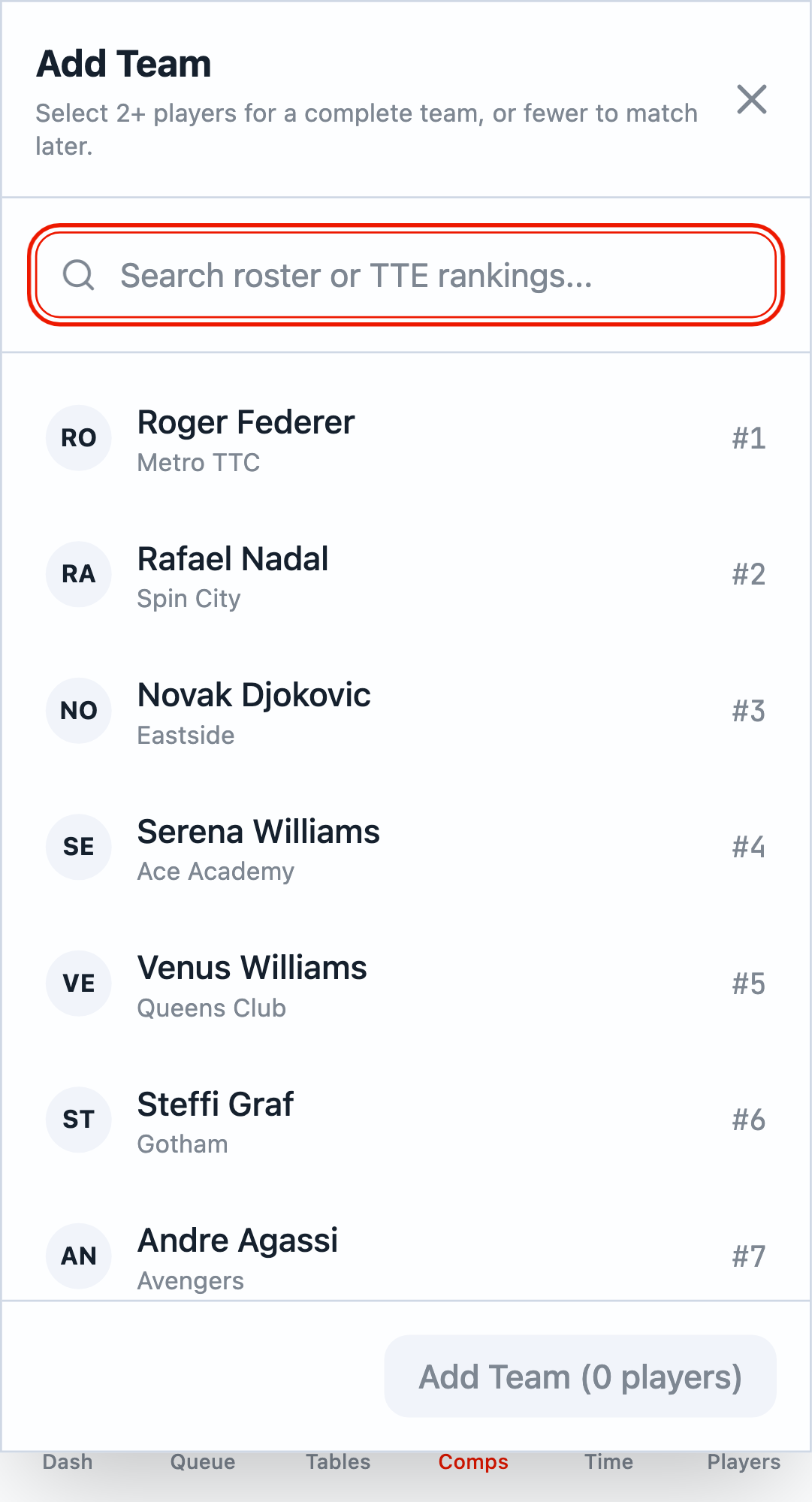Image resolution: width=812 pixels, height=1502 pixels.
Task: Click the search roster input field
Action: (x=406, y=275)
